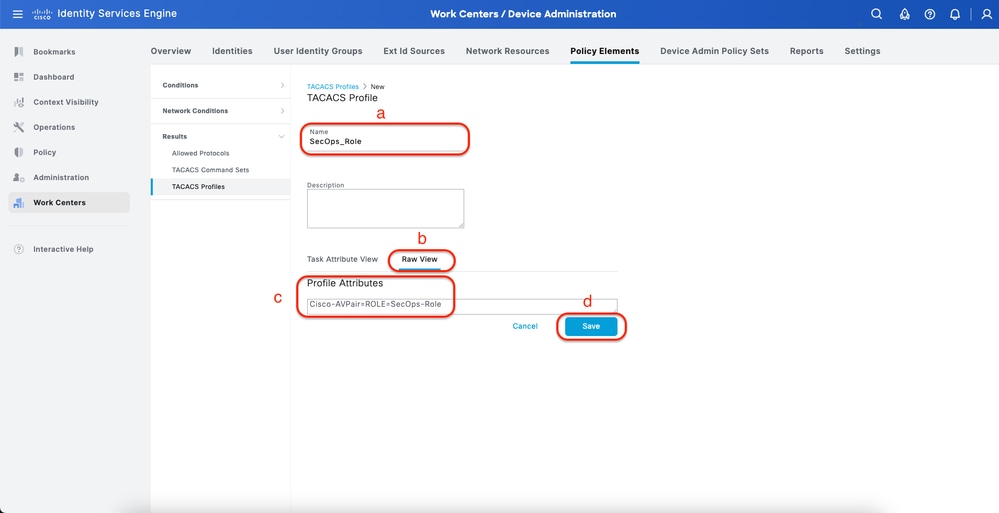Expand the Network Conditions chevron
This screenshot has width=999, height=513.
(282, 111)
